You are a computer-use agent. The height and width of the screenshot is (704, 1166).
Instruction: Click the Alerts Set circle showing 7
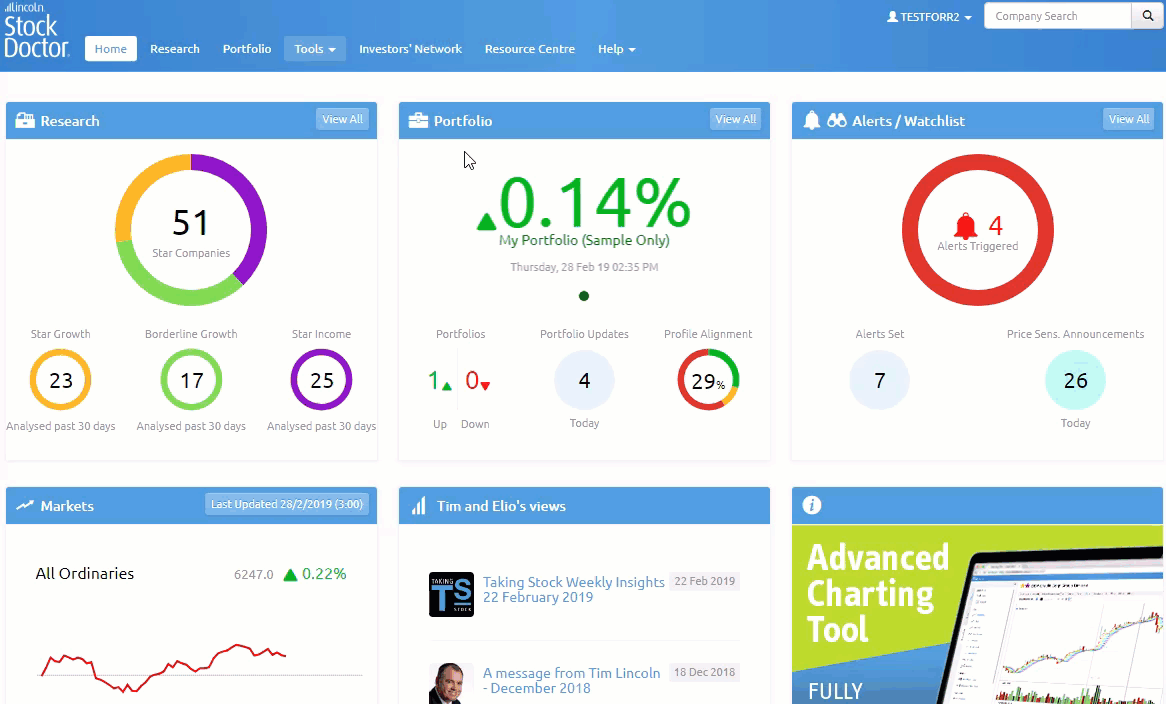click(x=880, y=380)
